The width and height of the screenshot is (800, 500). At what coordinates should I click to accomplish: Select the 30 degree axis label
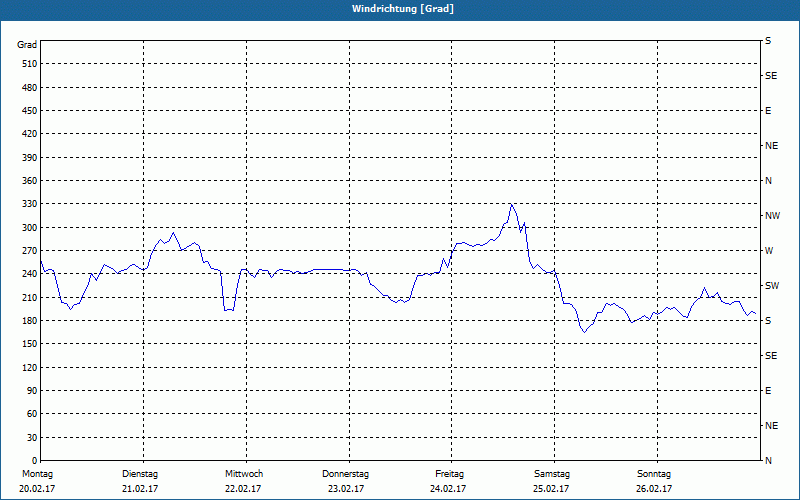32,437
